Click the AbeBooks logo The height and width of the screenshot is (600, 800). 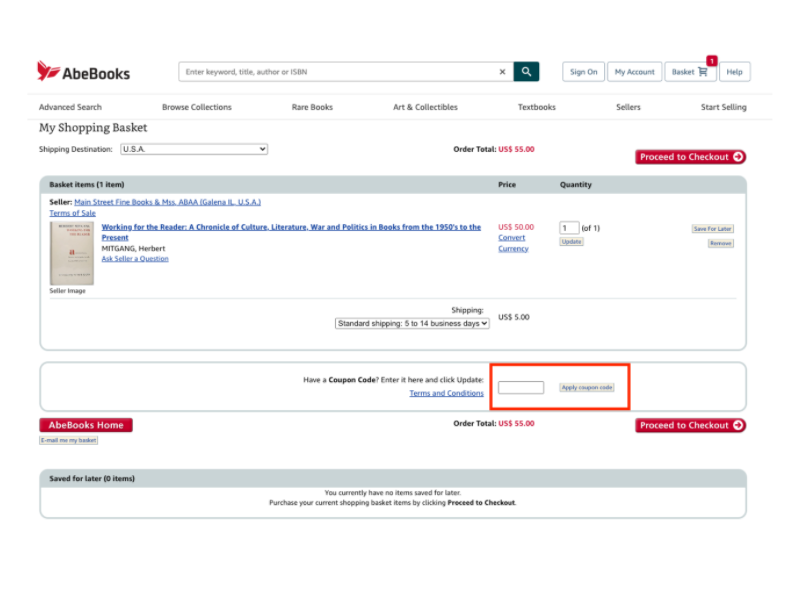tap(84, 71)
